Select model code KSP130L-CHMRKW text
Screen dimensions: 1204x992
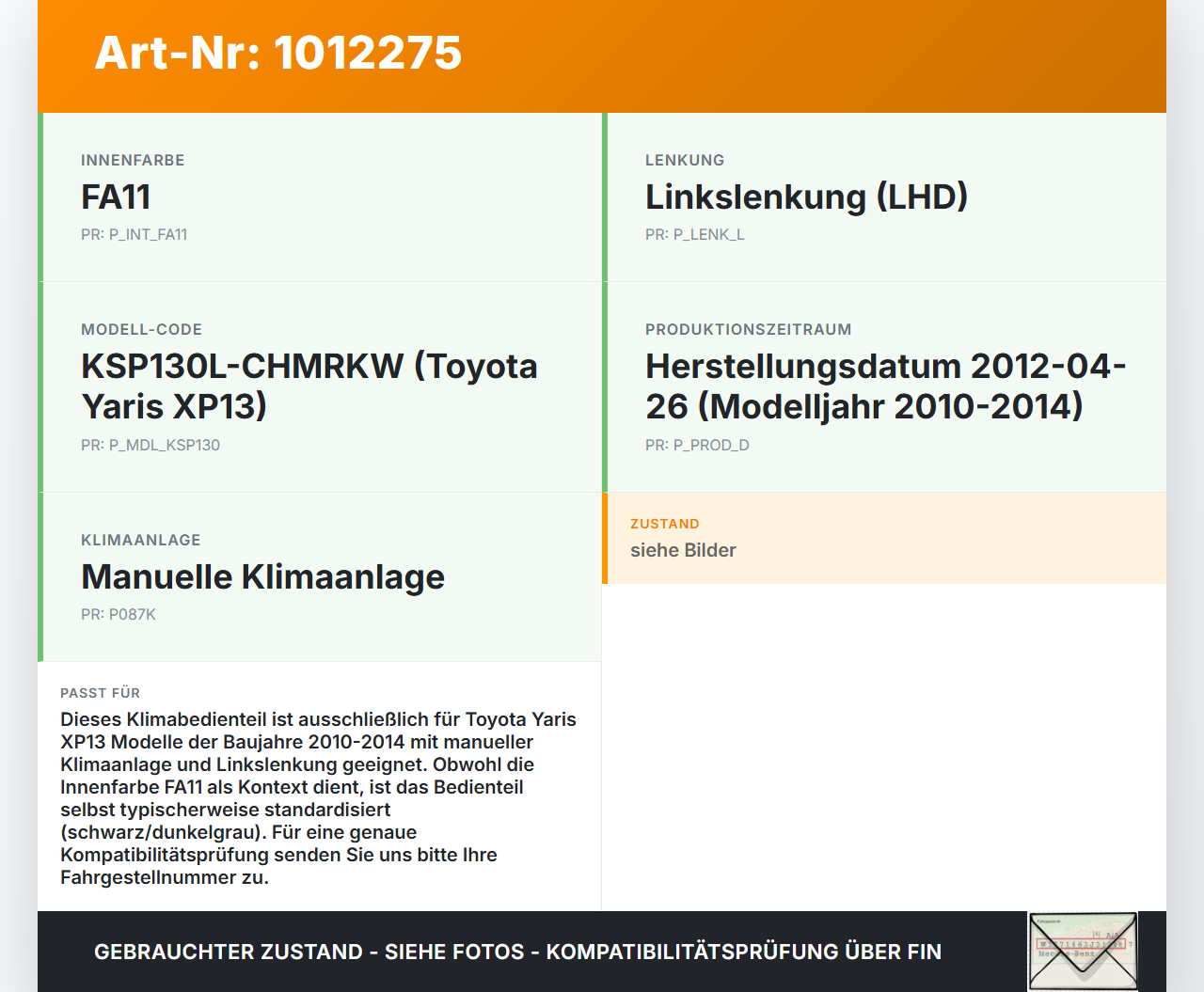tap(309, 386)
